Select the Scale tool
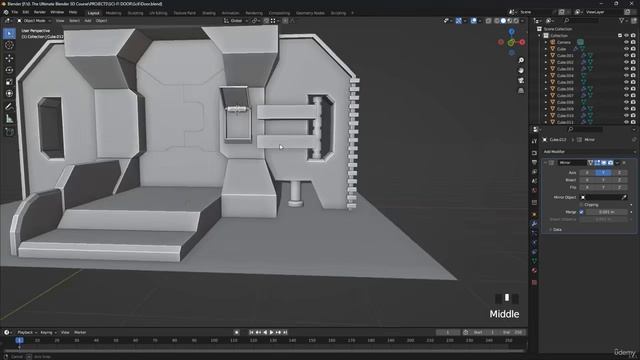This screenshot has width=640, height=360. (9, 82)
